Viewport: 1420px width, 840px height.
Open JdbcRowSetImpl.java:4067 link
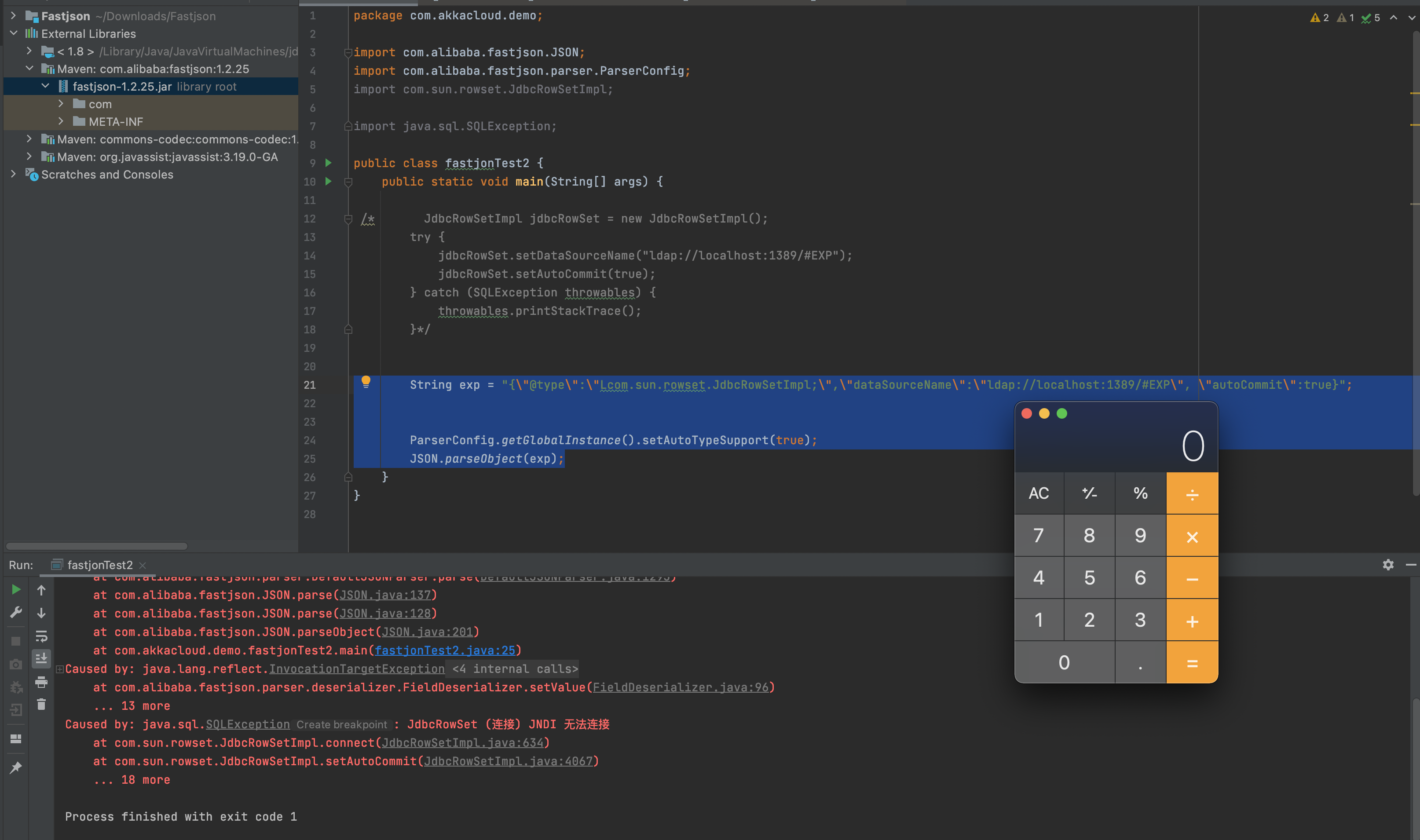point(509,761)
